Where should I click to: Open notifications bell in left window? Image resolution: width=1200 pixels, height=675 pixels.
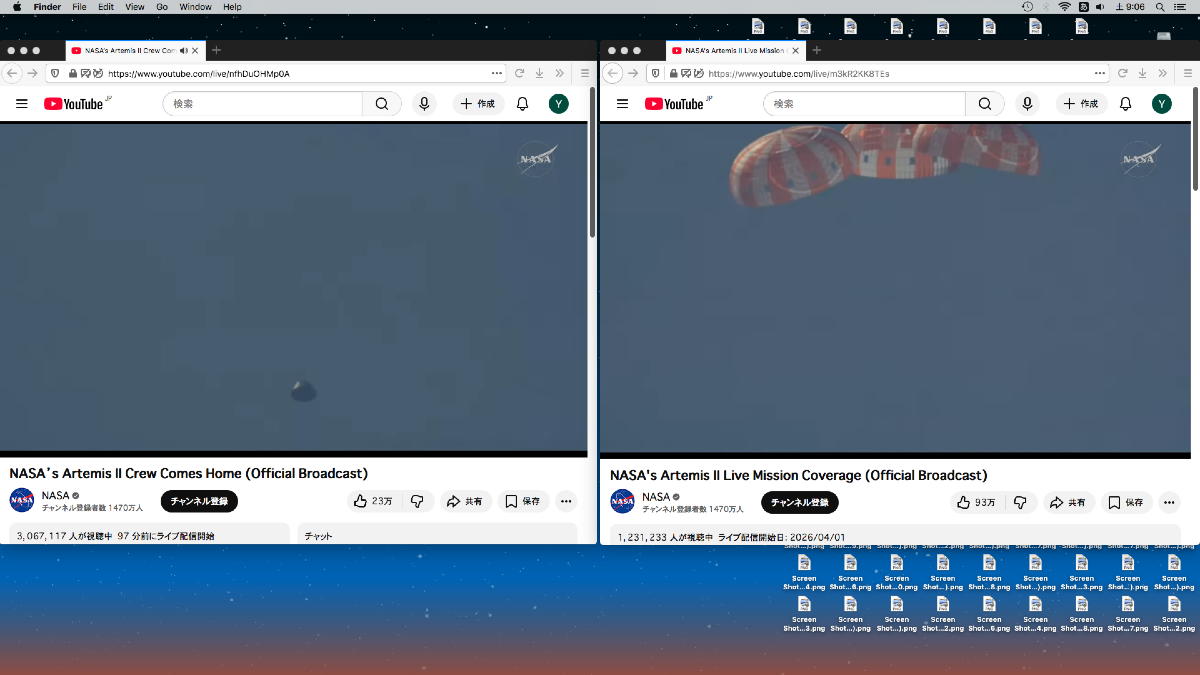coord(522,104)
